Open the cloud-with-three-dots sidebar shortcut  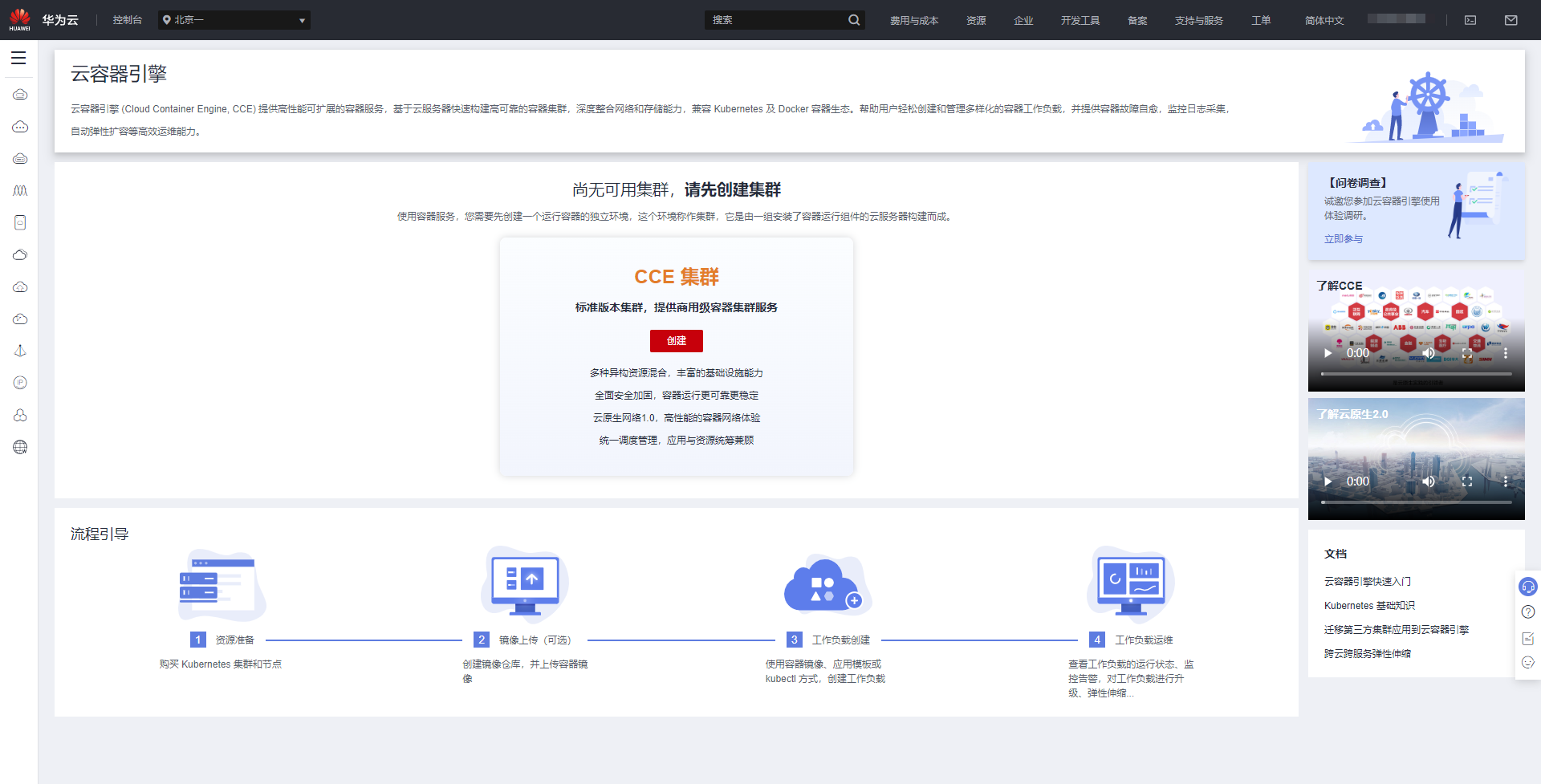(x=20, y=127)
